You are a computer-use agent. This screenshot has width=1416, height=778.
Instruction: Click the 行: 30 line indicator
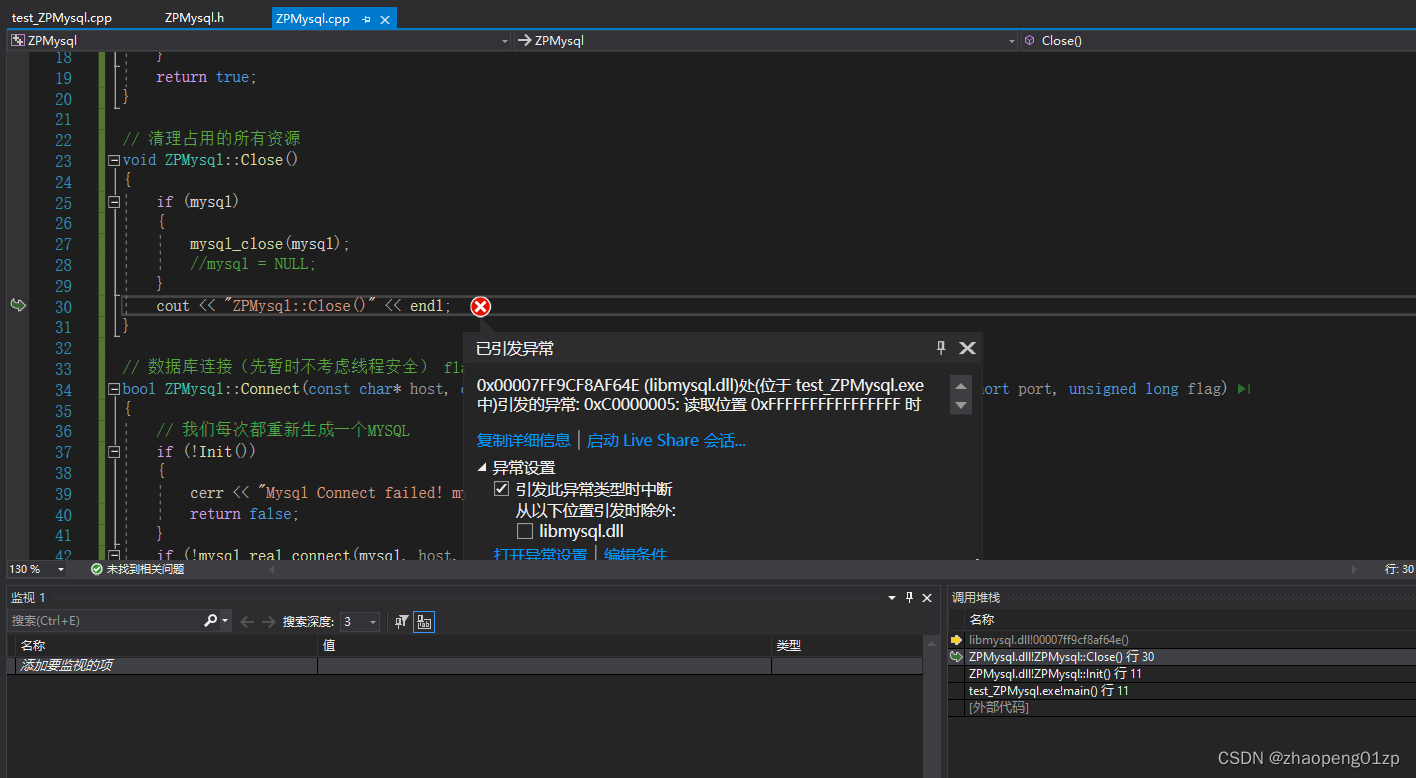[1399, 569]
